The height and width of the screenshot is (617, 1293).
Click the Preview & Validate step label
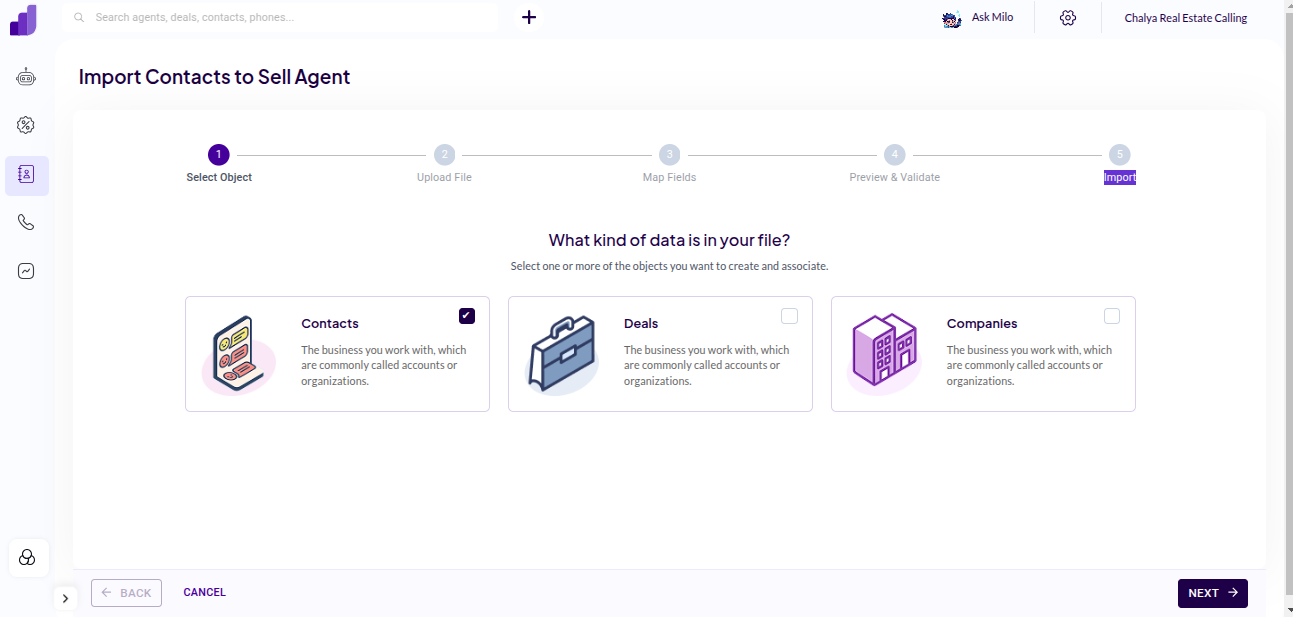(x=895, y=177)
